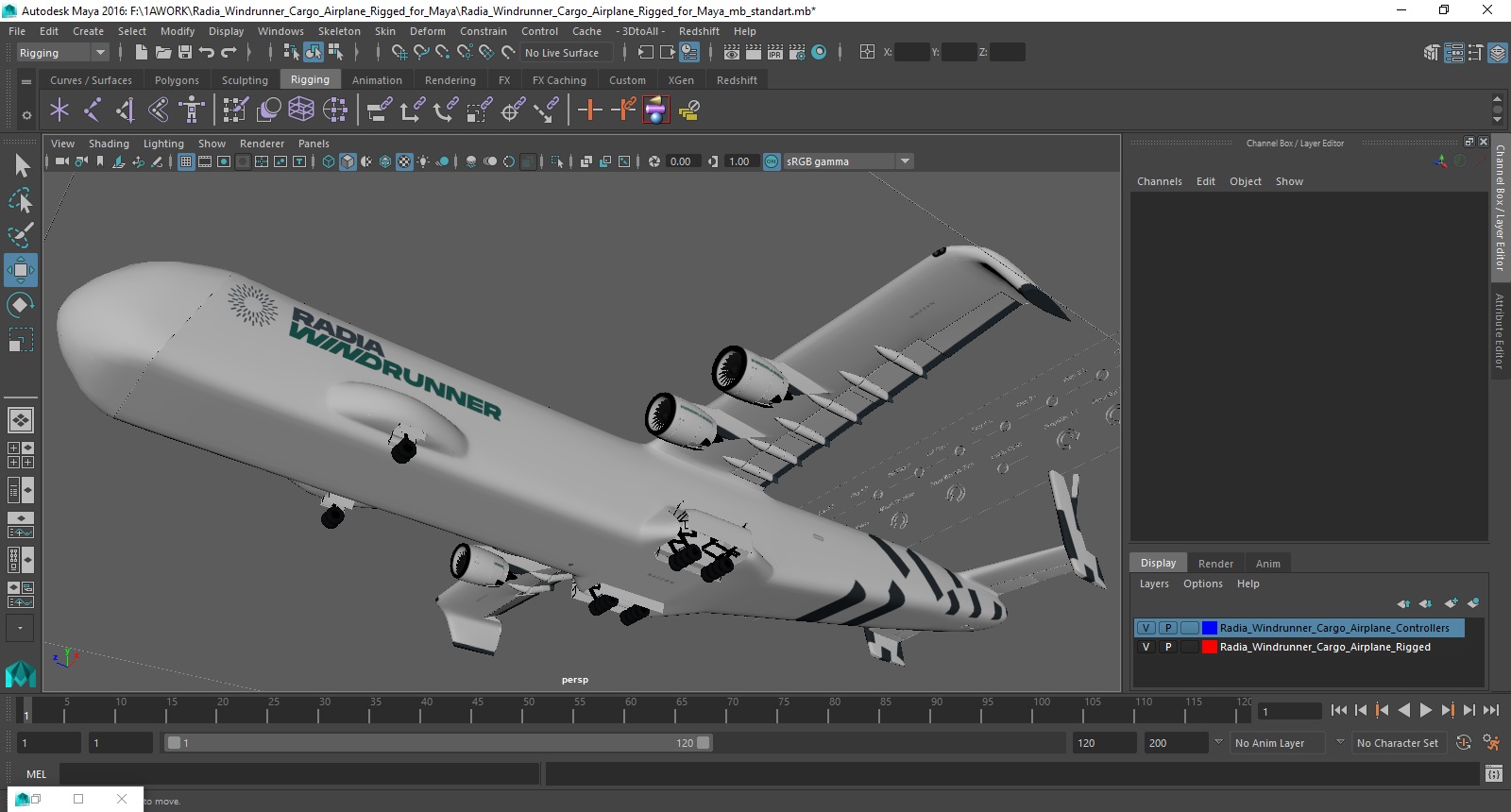
Task: Click the Parent Constraint shelf icon
Action: [x=379, y=110]
